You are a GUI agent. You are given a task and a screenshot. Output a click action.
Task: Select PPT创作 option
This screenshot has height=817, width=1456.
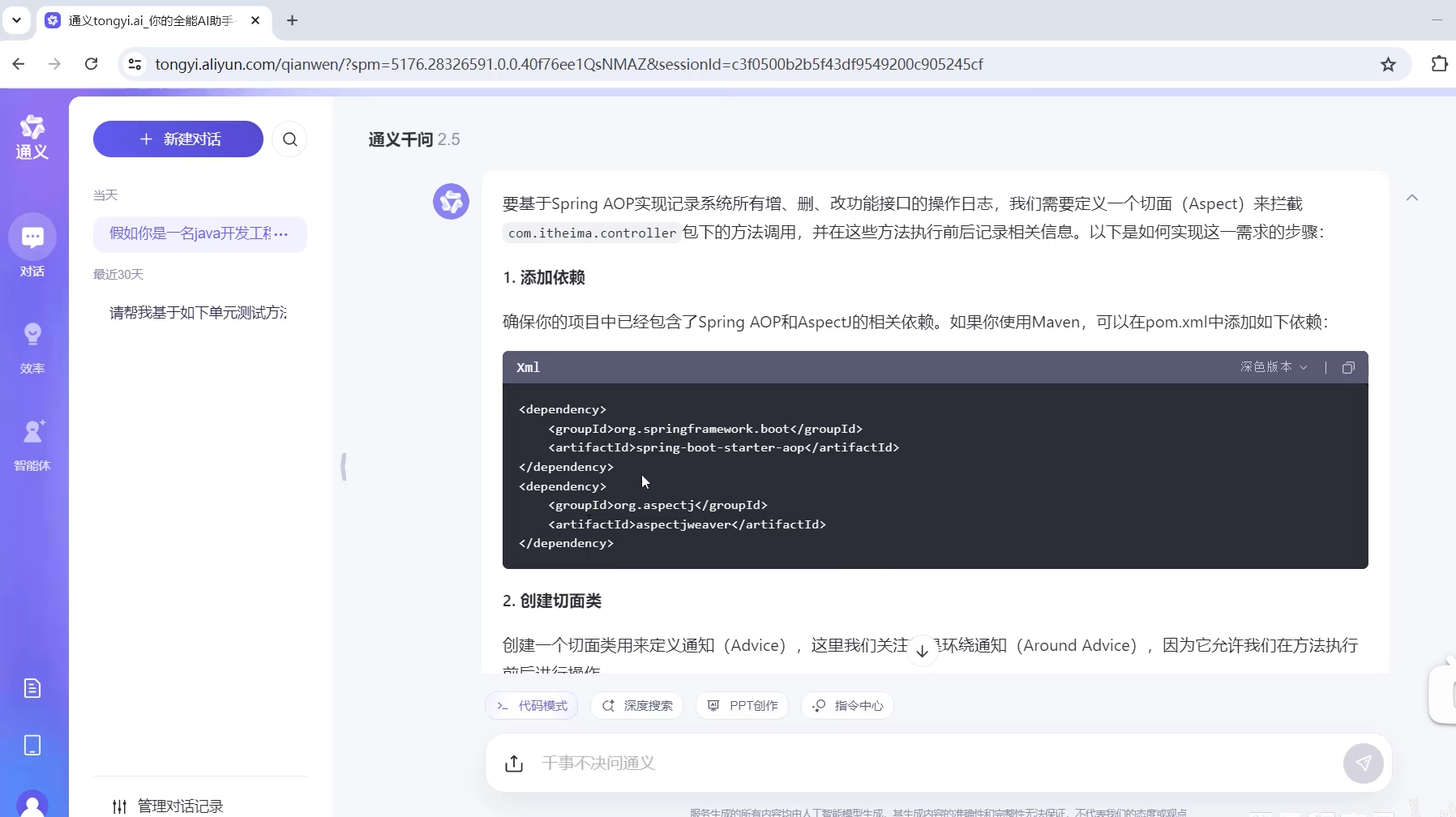point(743,705)
